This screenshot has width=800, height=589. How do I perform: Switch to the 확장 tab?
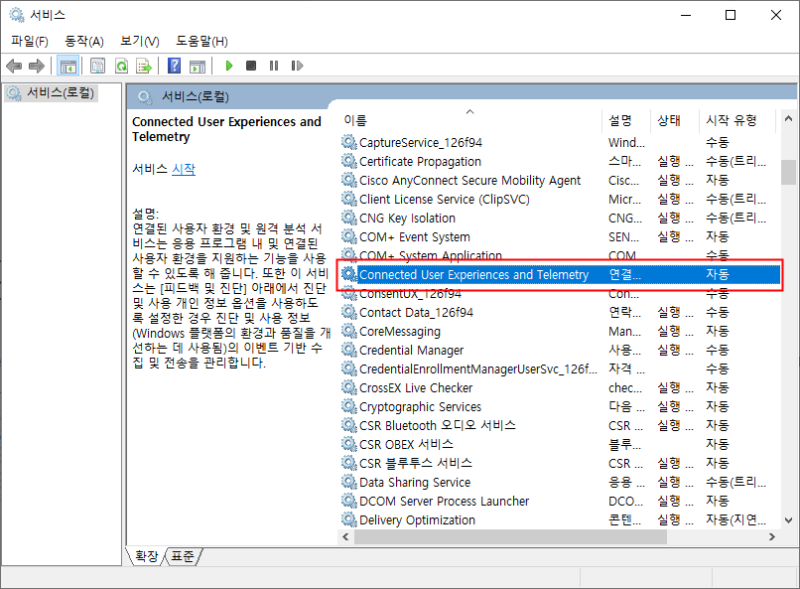click(146, 556)
